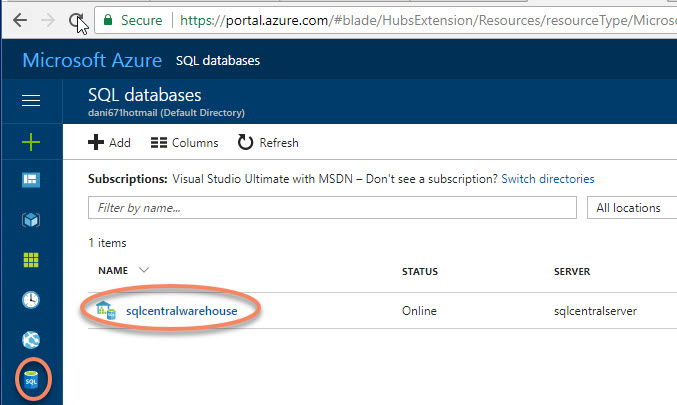Open the All resources grid icon
Viewport: 677px width, 405px height.
coord(31,260)
